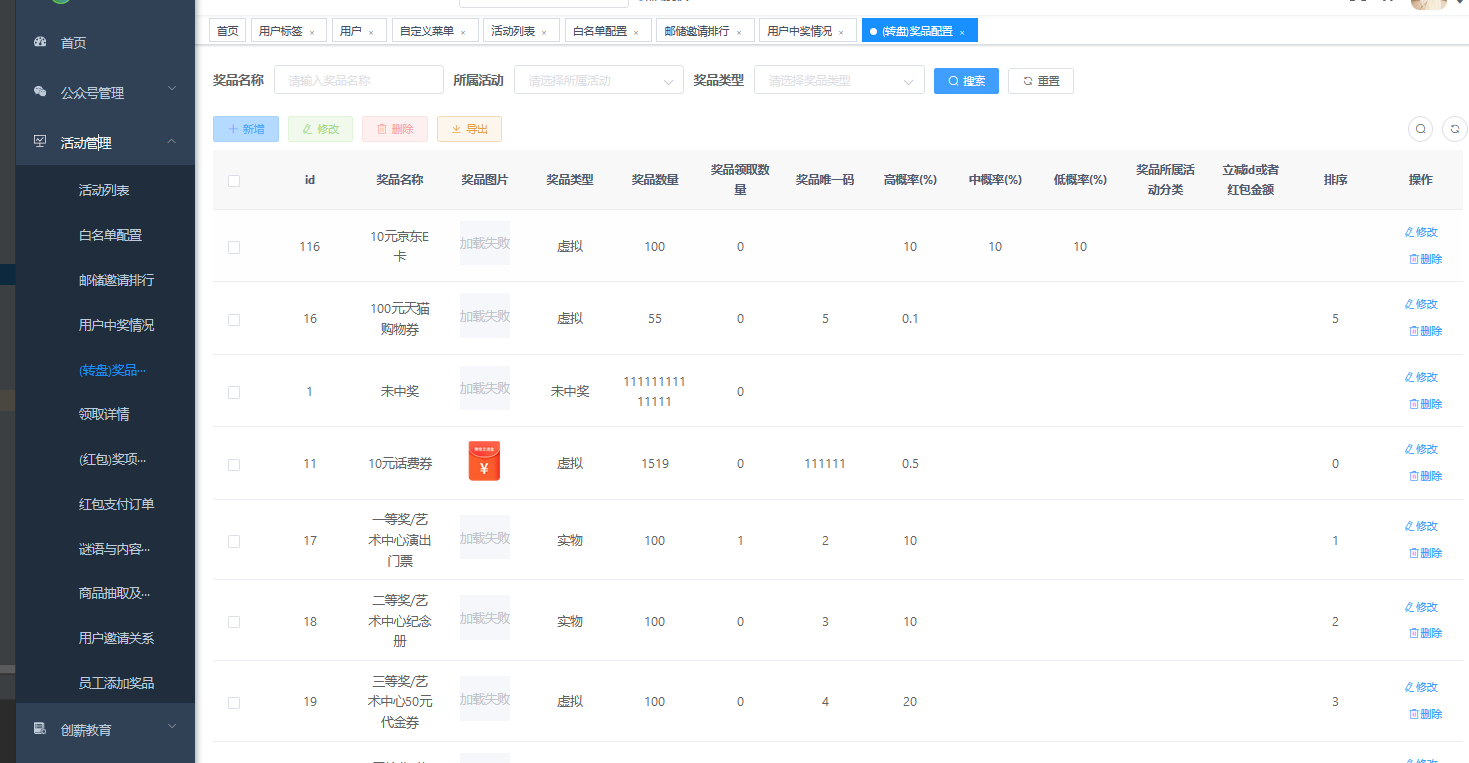The width and height of the screenshot is (1469, 763).
Task: Check the row with id 19
Action: point(234,703)
